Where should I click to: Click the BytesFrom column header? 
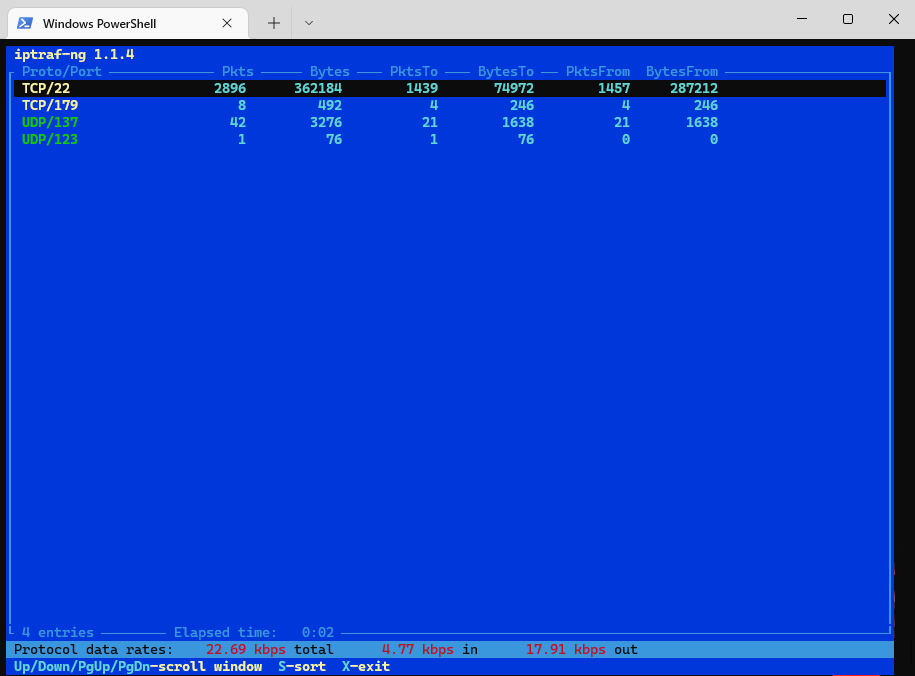682,71
